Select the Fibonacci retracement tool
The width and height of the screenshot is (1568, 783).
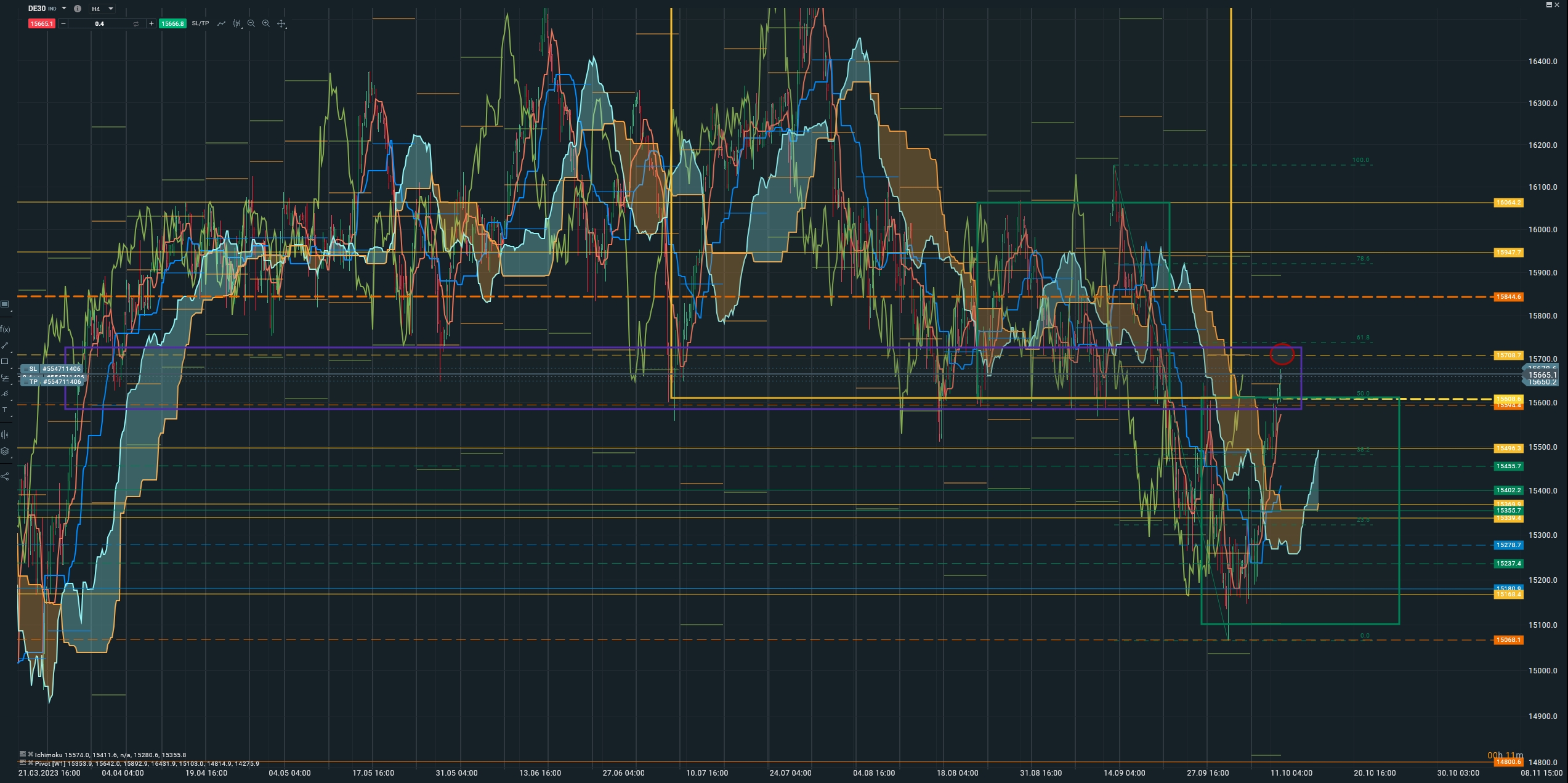pos(5,378)
